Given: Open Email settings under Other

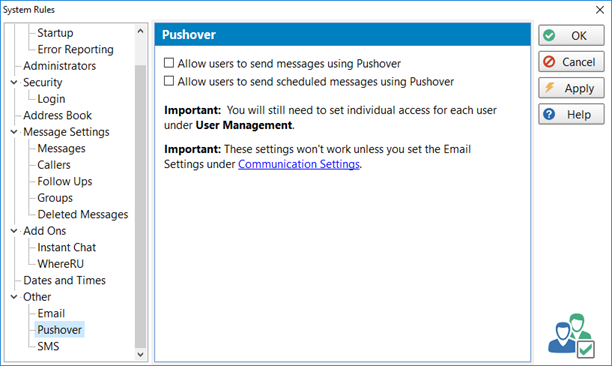Looking at the screenshot, I should click(51, 313).
